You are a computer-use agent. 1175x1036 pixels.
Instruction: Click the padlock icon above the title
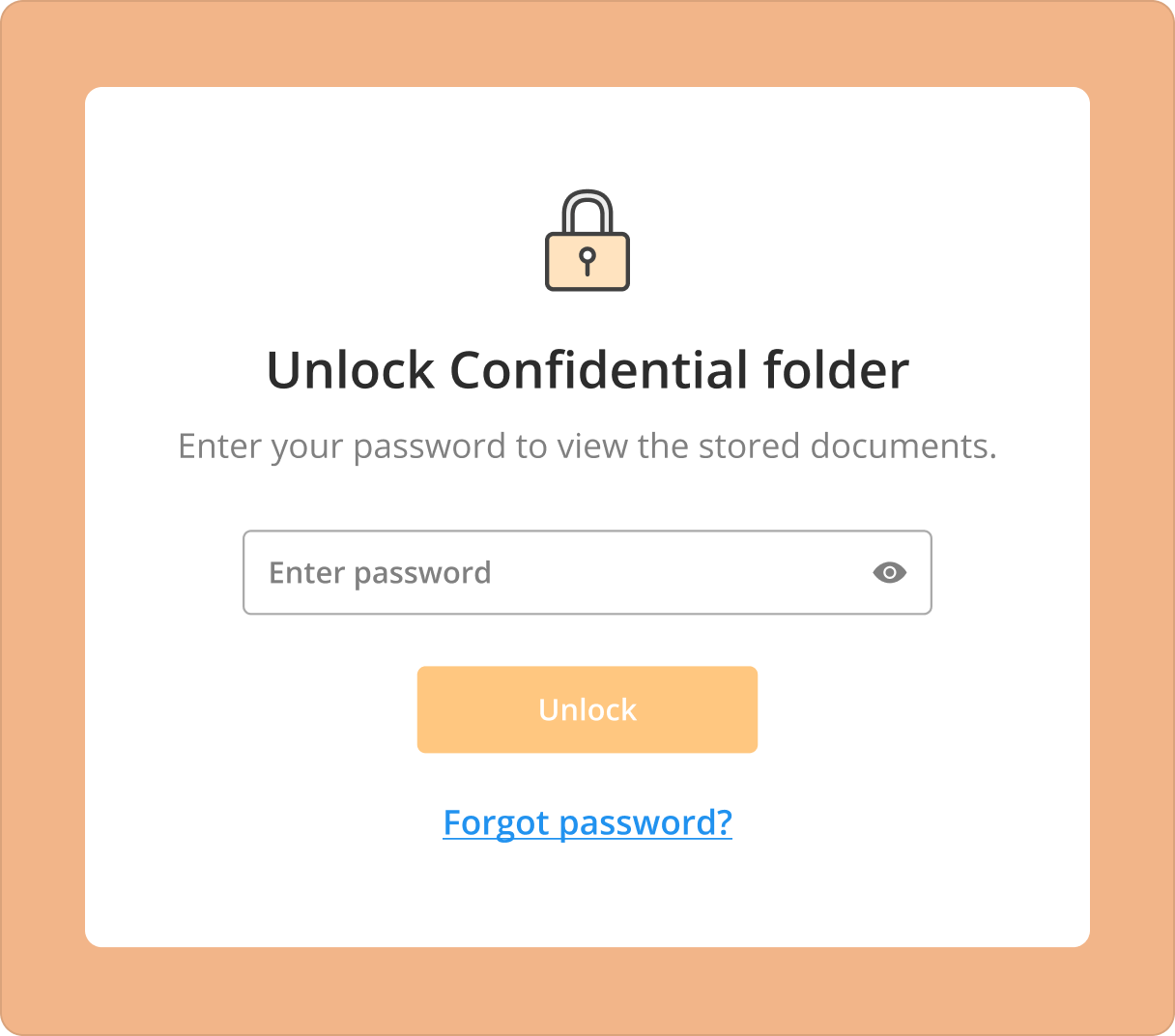tap(587, 242)
